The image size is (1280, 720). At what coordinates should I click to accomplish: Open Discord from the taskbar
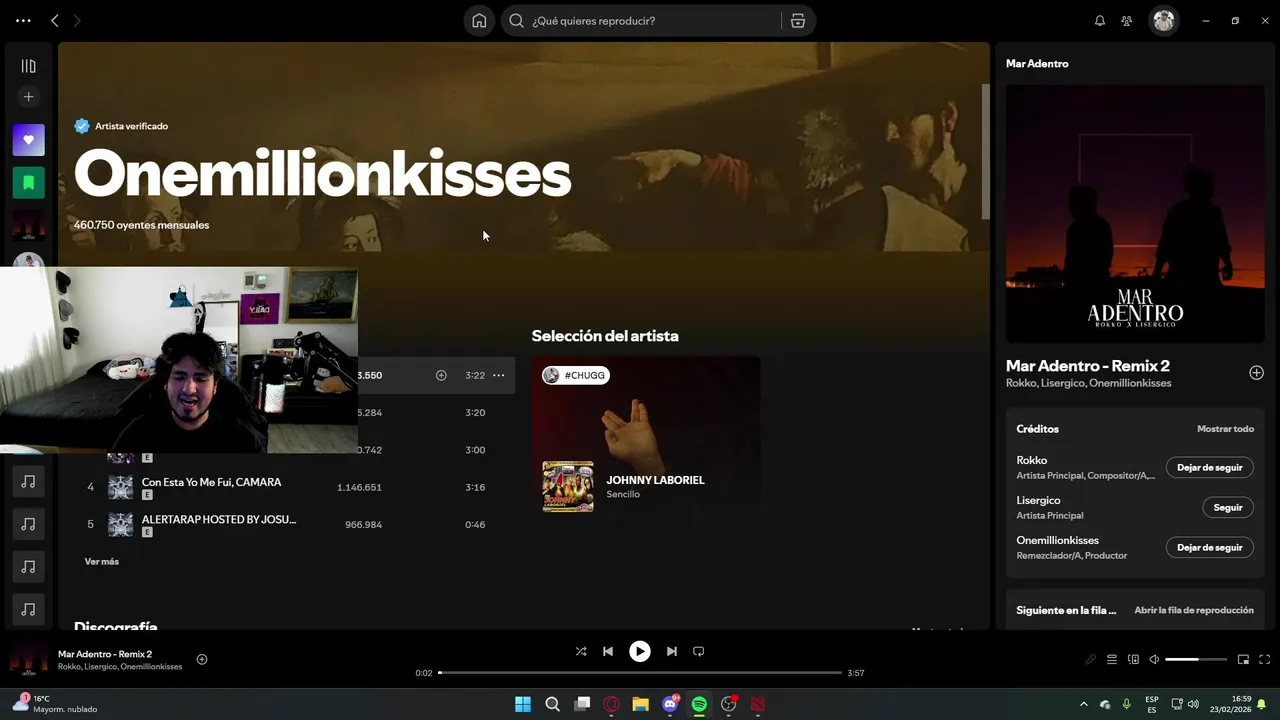pyautogui.click(x=670, y=704)
